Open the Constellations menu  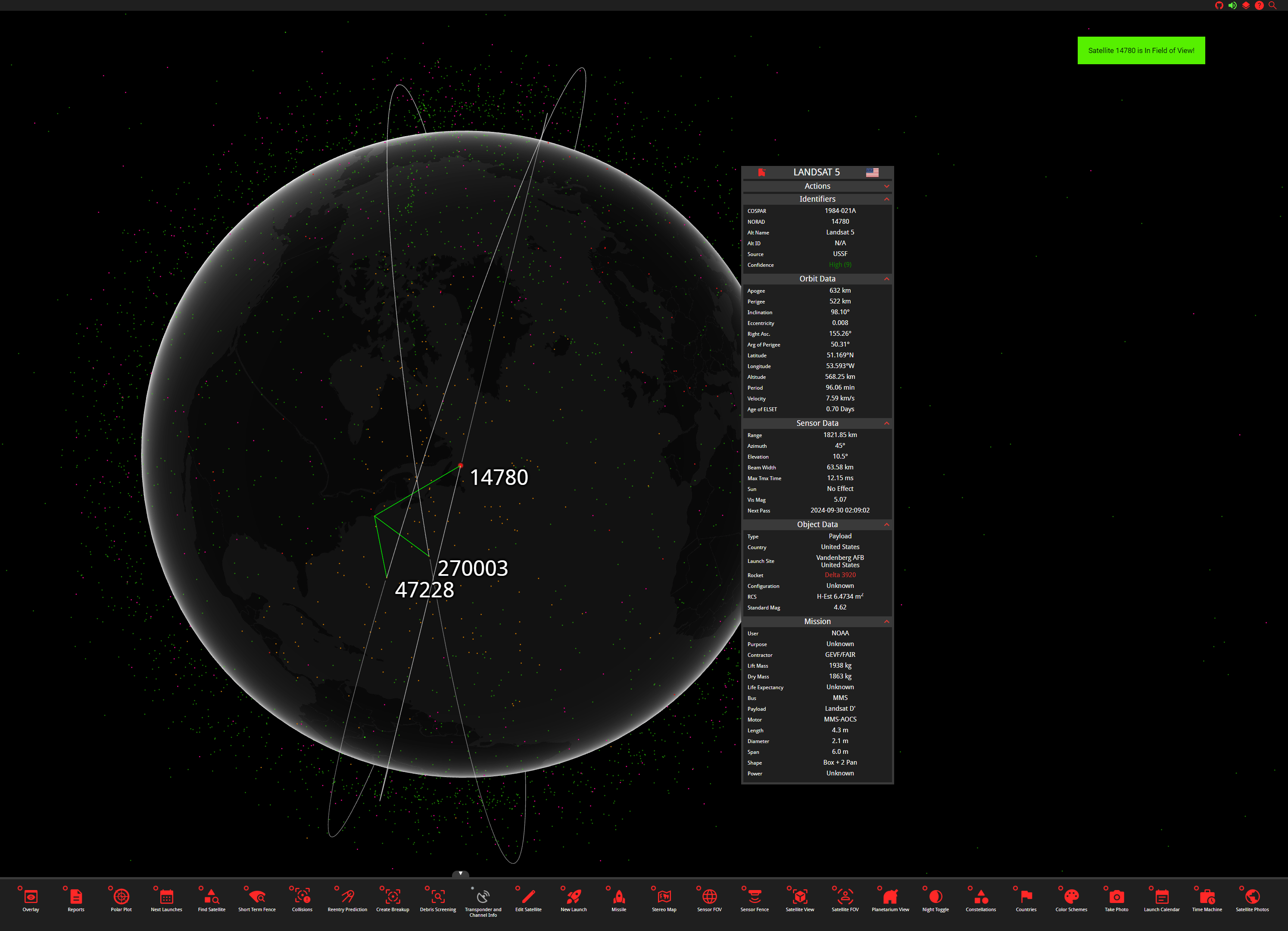pyautogui.click(x=981, y=900)
